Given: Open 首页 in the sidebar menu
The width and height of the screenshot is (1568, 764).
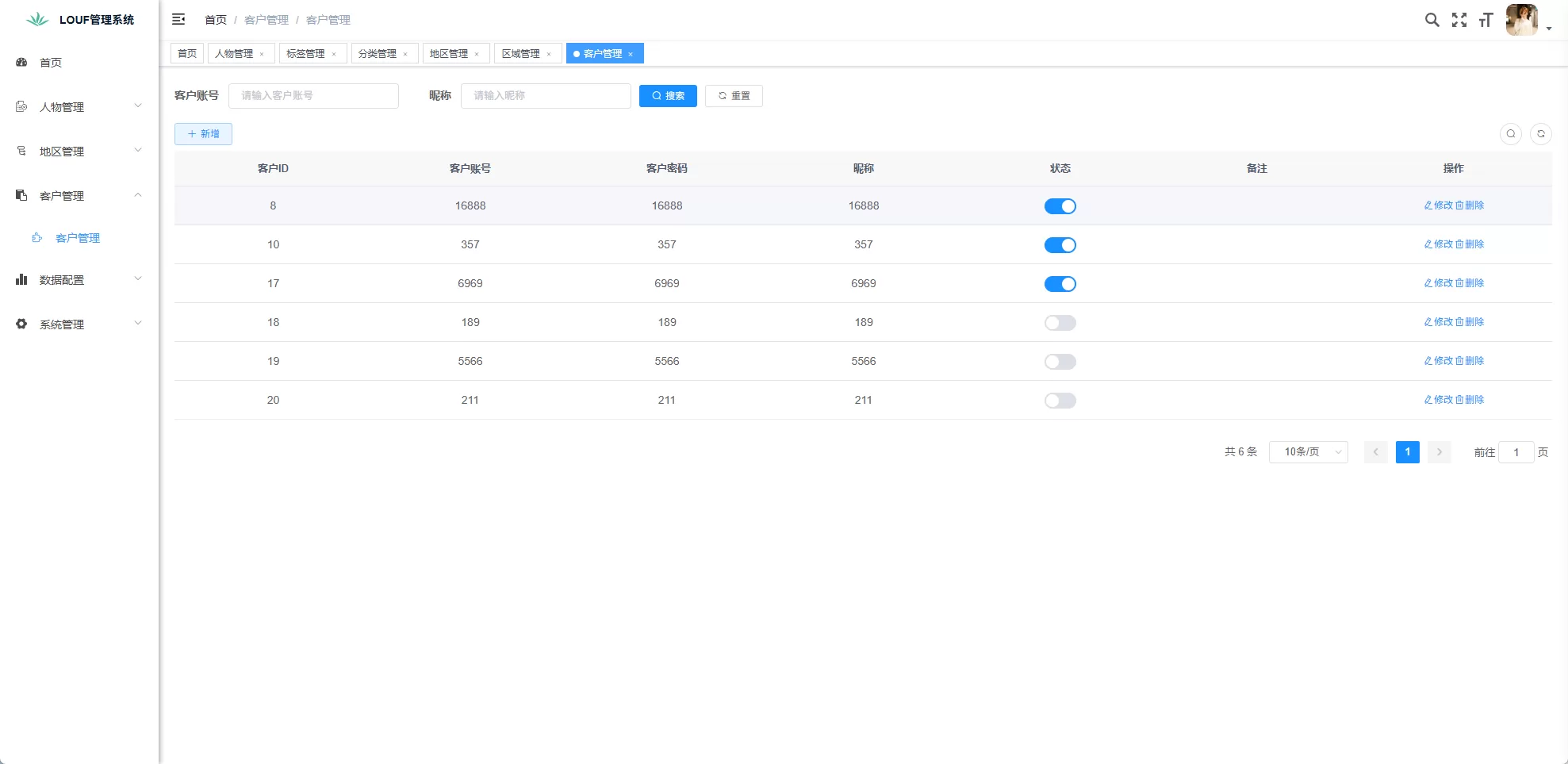Looking at the screenshot, I should [51, 63].
